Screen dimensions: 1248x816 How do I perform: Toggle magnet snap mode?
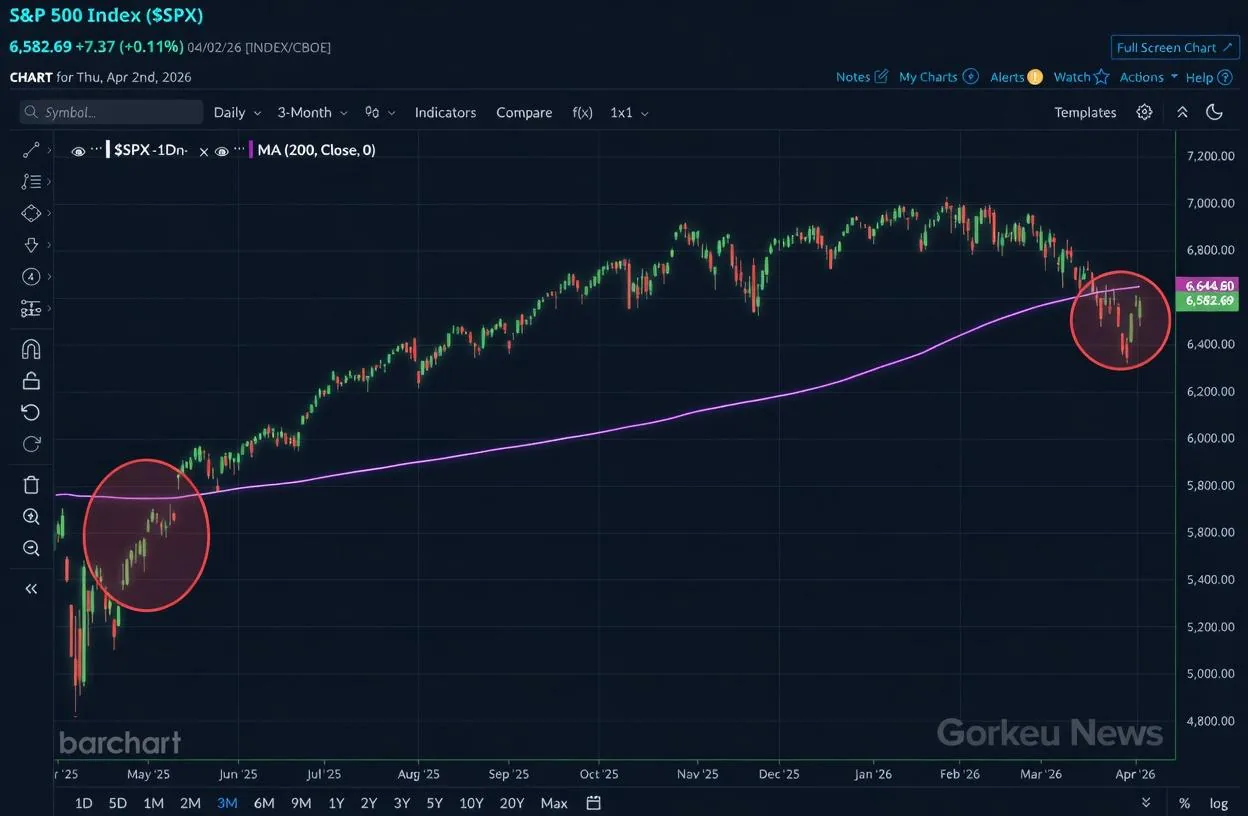31,349
